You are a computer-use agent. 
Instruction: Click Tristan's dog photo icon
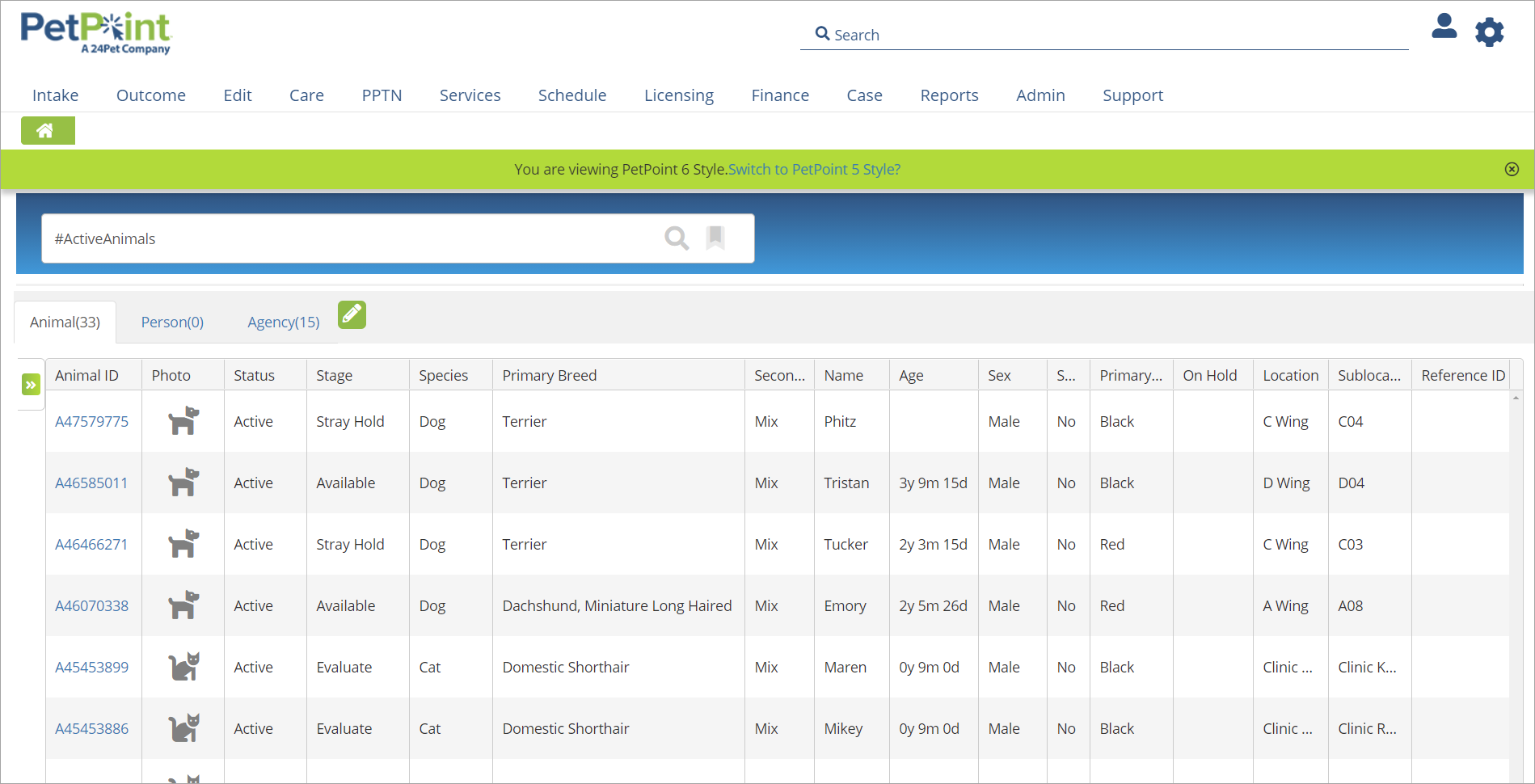(x=183, y=483)
